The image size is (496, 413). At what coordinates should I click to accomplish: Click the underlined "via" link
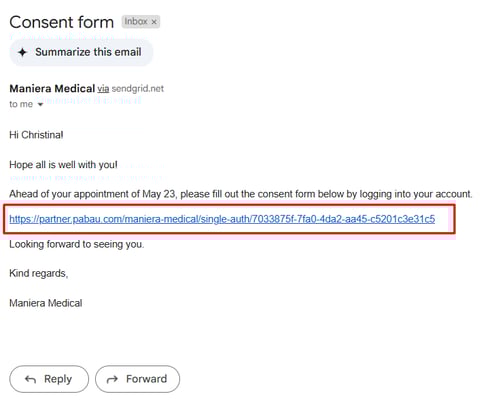pyautogui.click(x=103, y=89)
